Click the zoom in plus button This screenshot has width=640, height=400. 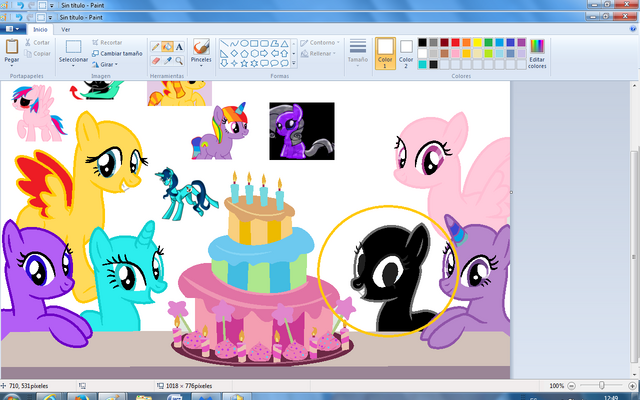[x=632, y=386]
